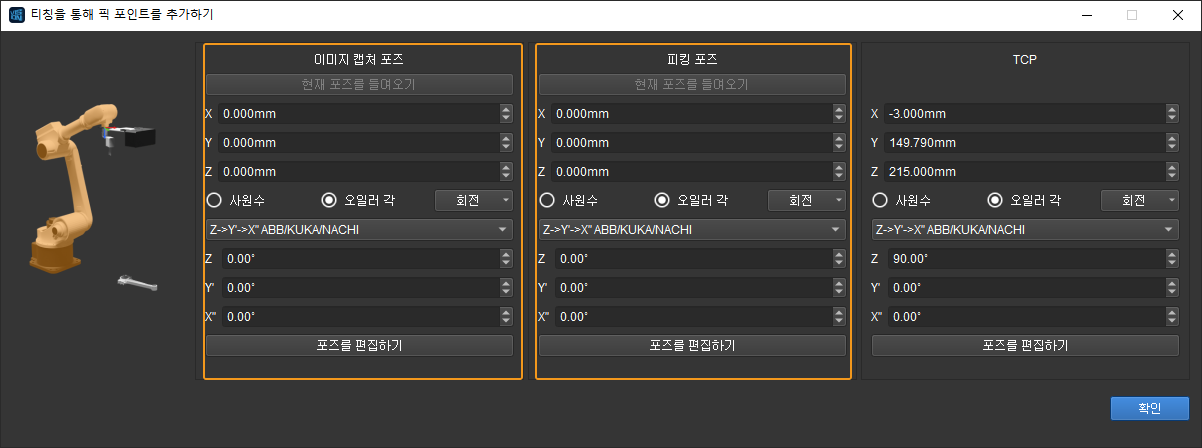Click 포즈를 편집하기 in 이미지 캡처 포즈 panel
This screenshot has height=448, width=1202.
(359, 346)
